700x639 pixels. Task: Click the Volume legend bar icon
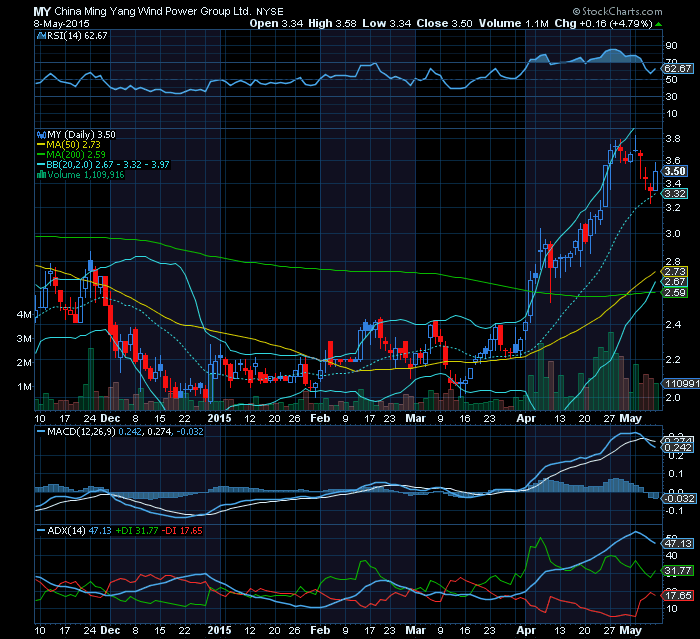point(42,175)
